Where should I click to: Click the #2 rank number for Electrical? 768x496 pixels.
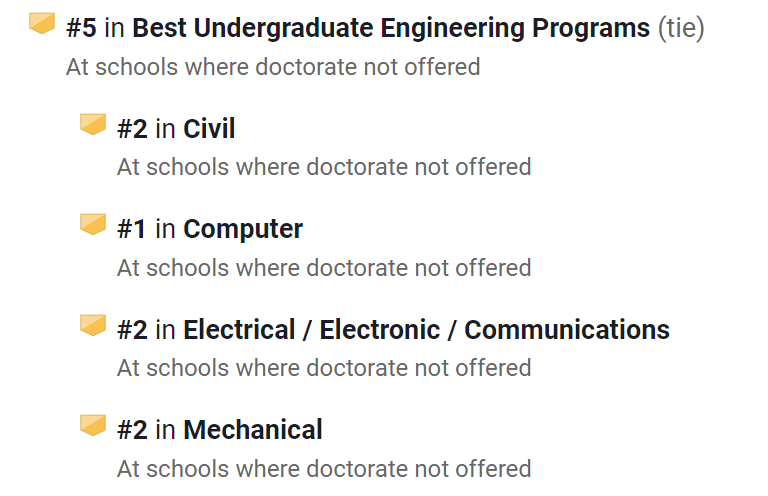(x=132, y=330)
